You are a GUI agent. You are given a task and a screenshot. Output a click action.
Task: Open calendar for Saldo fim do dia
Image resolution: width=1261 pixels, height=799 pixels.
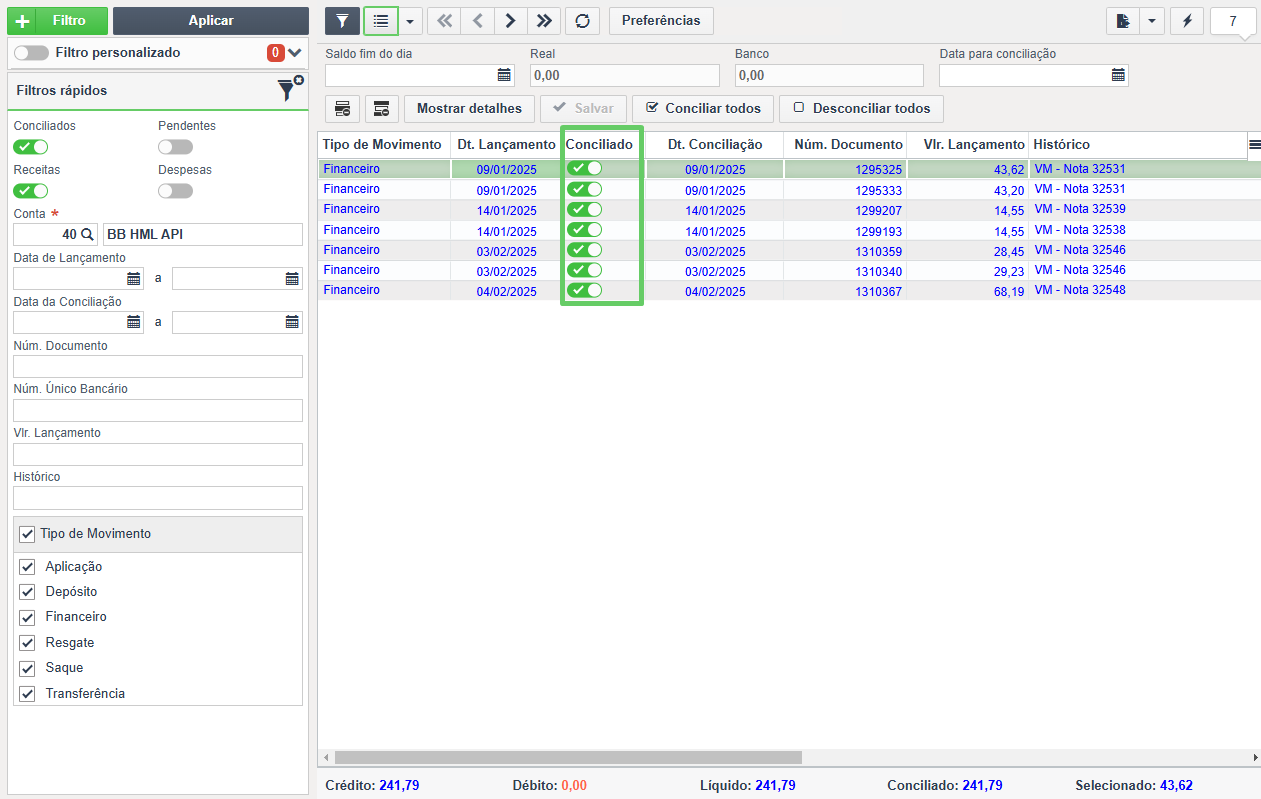[x=505, y=75]
